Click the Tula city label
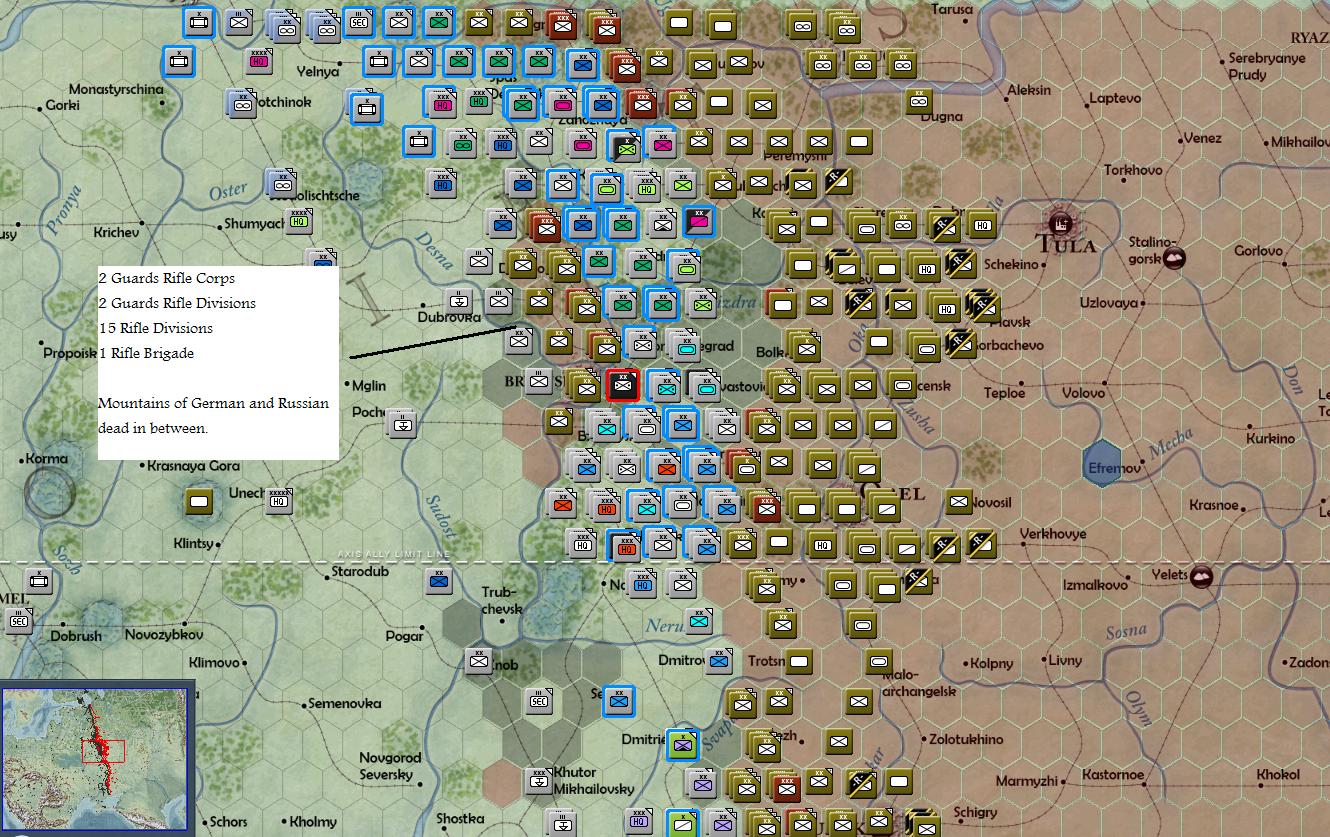This screenshot has height=837, width=1330. click(1065, 245)
